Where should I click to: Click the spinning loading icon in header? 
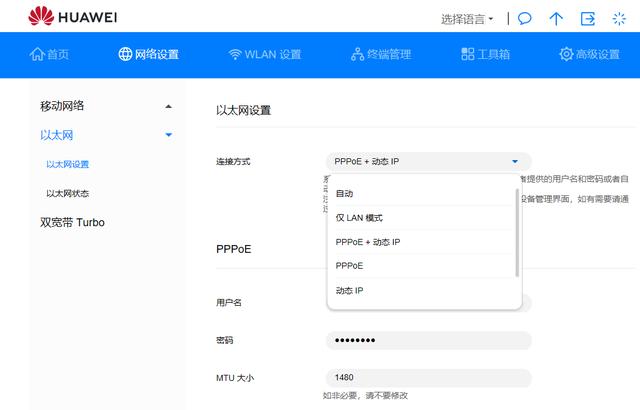[619, 18]
